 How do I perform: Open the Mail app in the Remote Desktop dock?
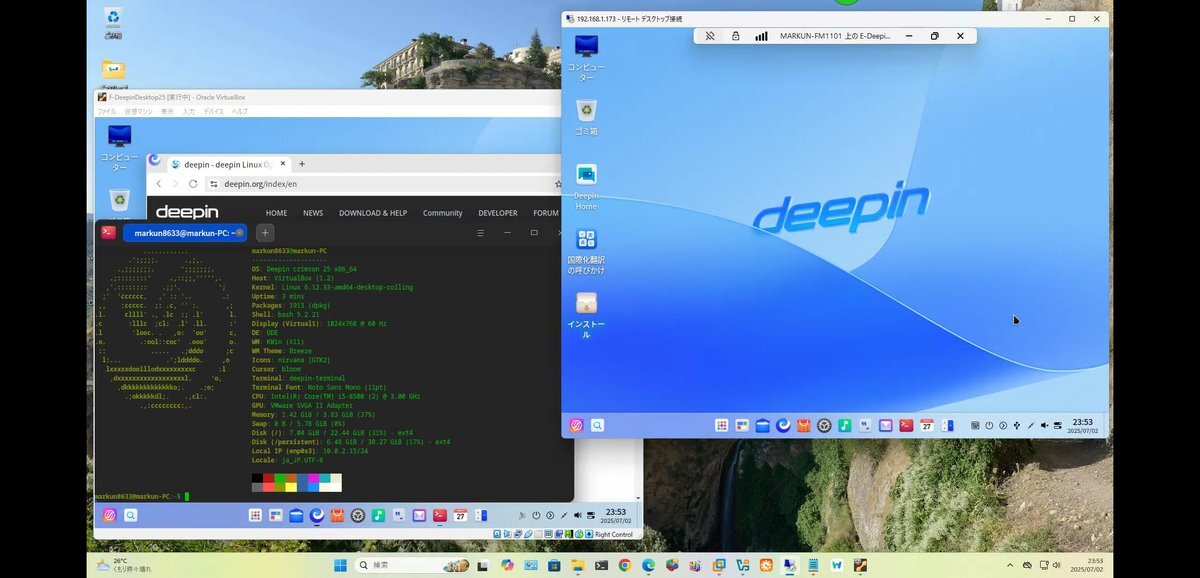point(885,425)
